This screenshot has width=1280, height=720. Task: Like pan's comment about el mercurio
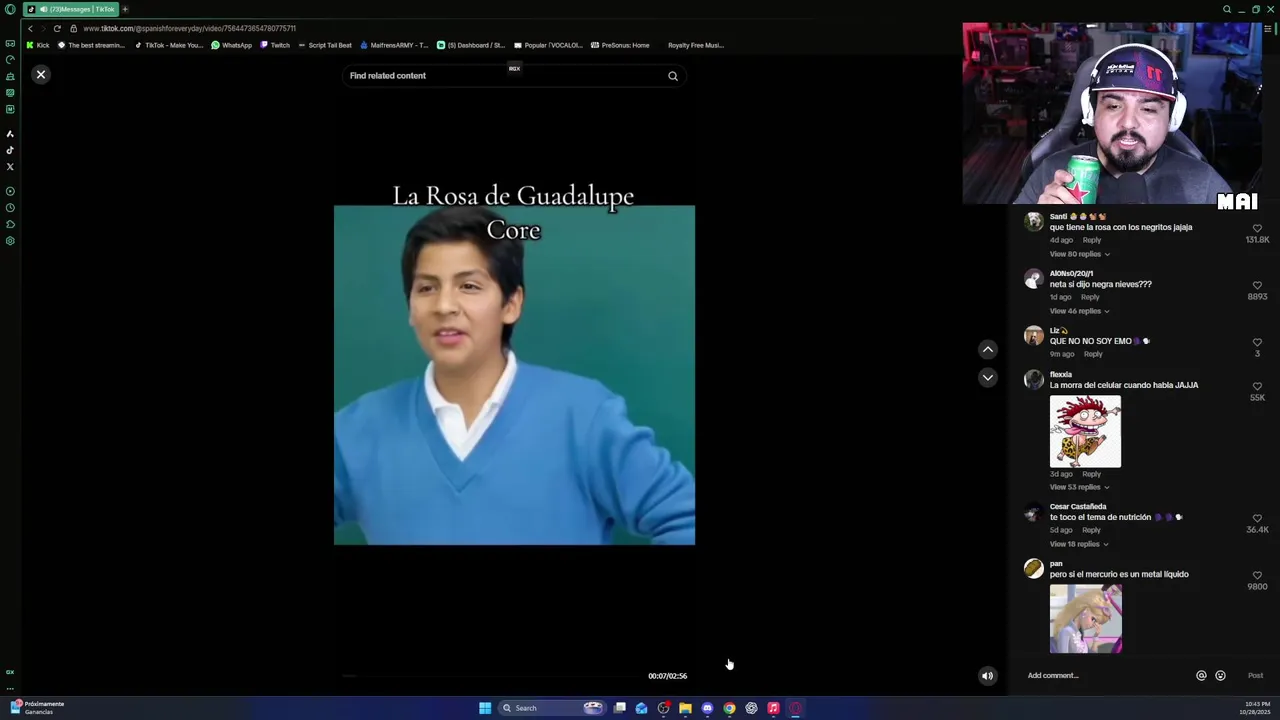[1257, 576]
